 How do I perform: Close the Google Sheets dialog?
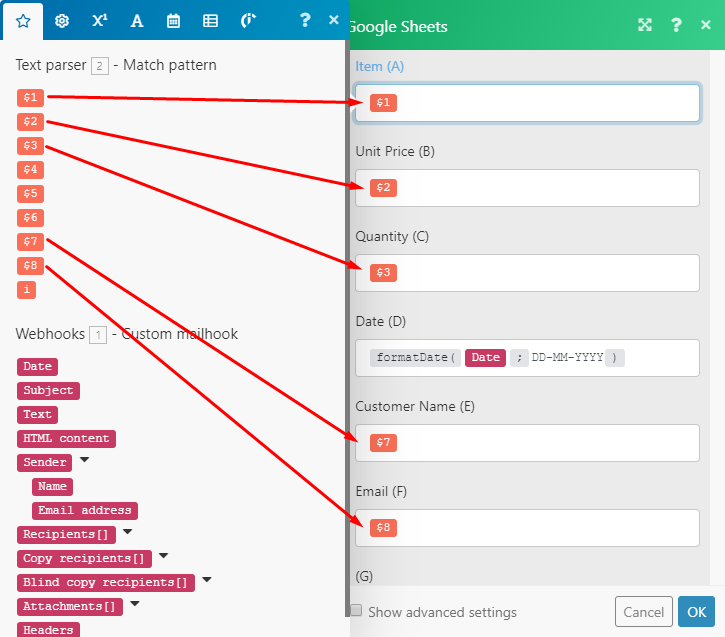click(x=706, y=24)
